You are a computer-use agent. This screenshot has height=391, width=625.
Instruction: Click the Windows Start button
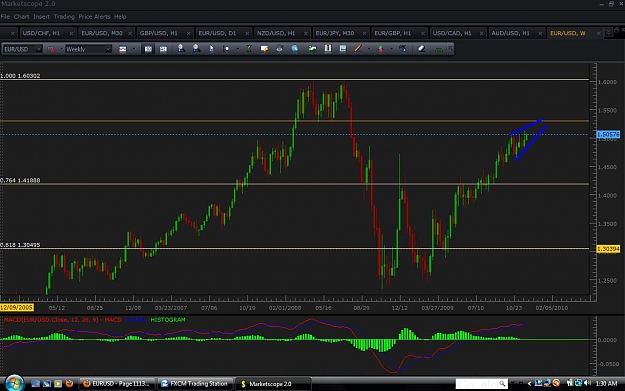point(14,383)
